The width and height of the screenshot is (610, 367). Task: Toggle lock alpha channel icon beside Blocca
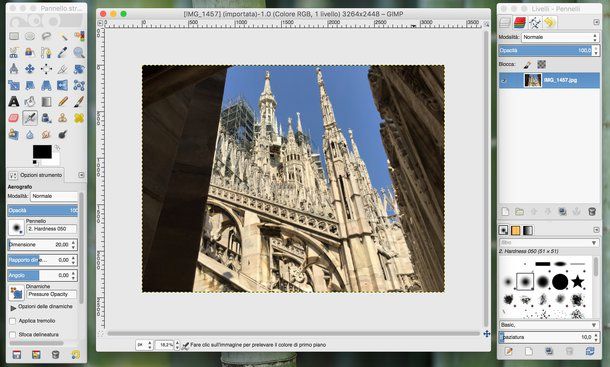pyautogui.click(x=541, y=64)
